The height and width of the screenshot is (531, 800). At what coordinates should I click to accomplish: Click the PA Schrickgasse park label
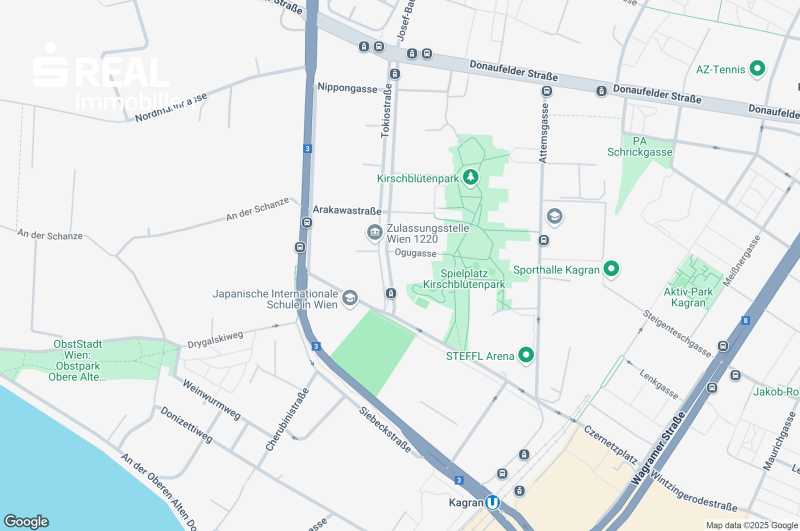[640, 146]
